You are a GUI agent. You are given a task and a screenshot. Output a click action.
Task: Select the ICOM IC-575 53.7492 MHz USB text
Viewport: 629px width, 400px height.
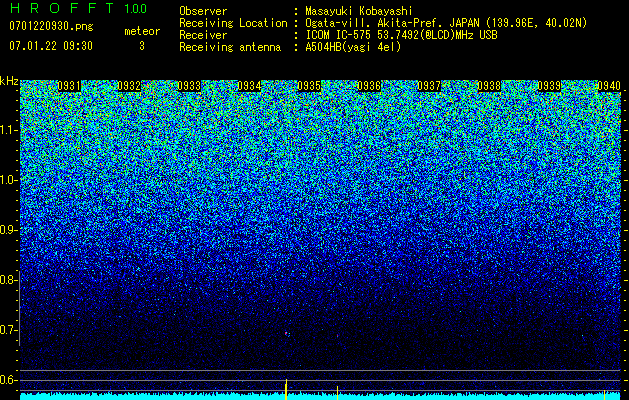[401, 35]
